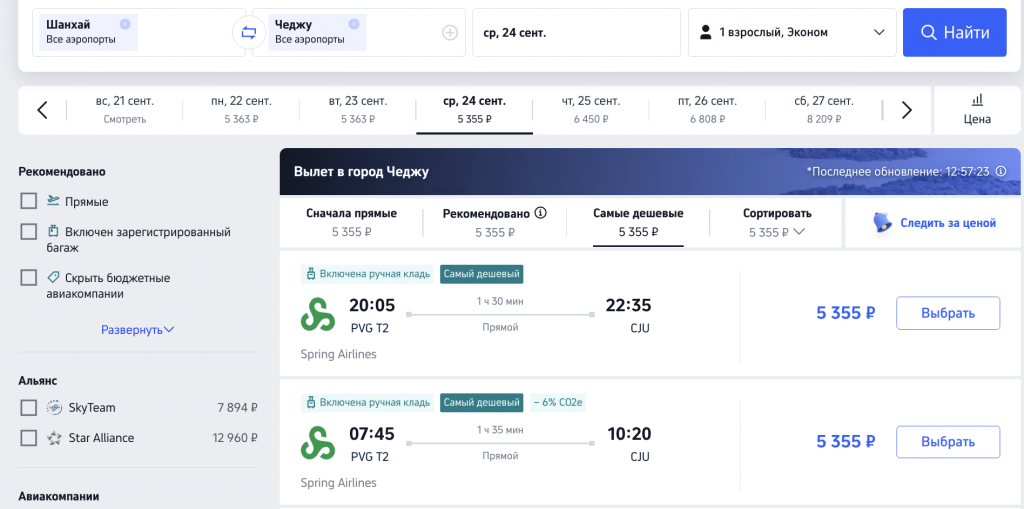Add another destination with plus icon
Viewport: 1024px width, 509px height.
450,33
